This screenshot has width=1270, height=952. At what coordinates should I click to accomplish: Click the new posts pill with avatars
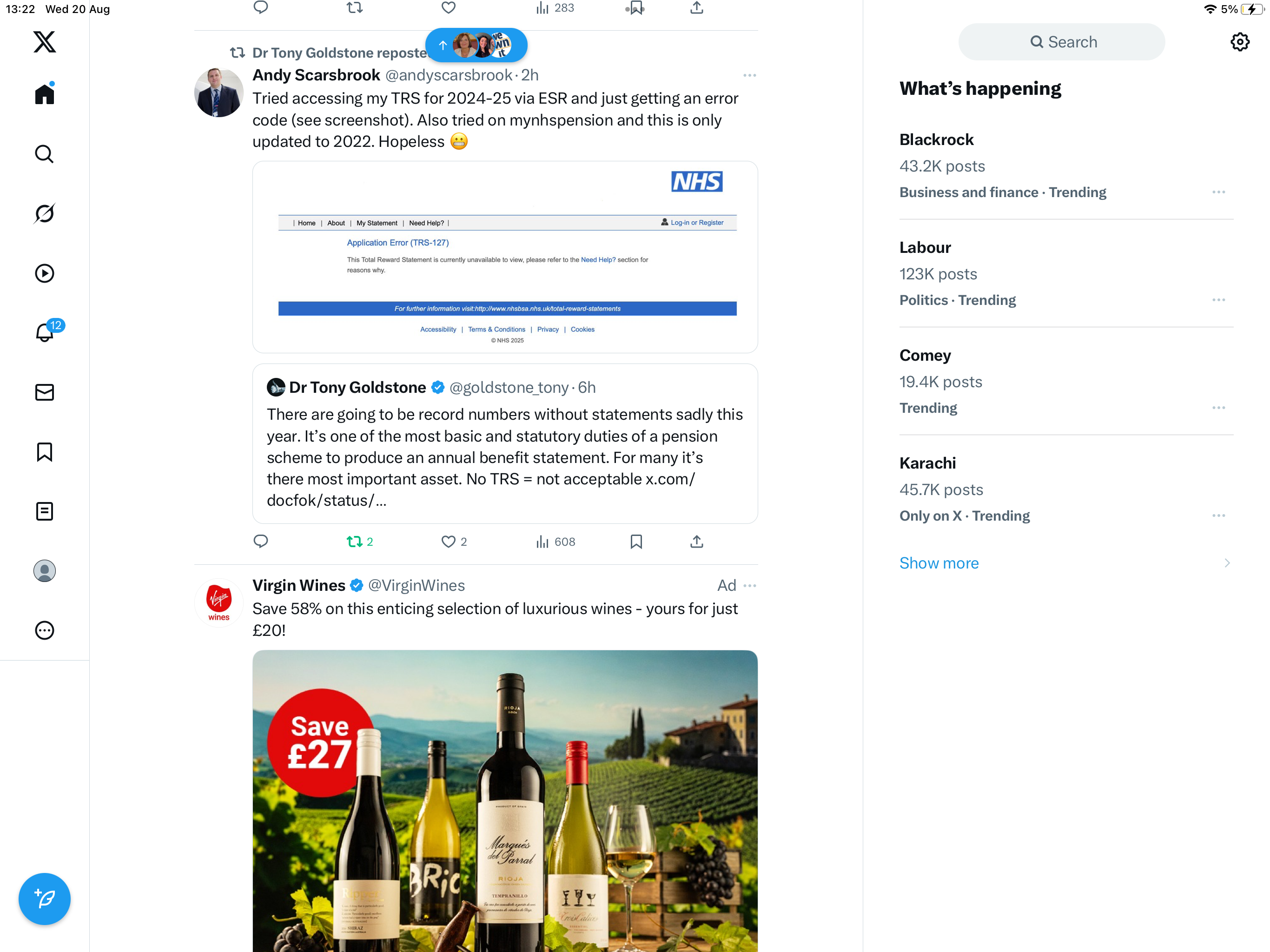point(476,45)
